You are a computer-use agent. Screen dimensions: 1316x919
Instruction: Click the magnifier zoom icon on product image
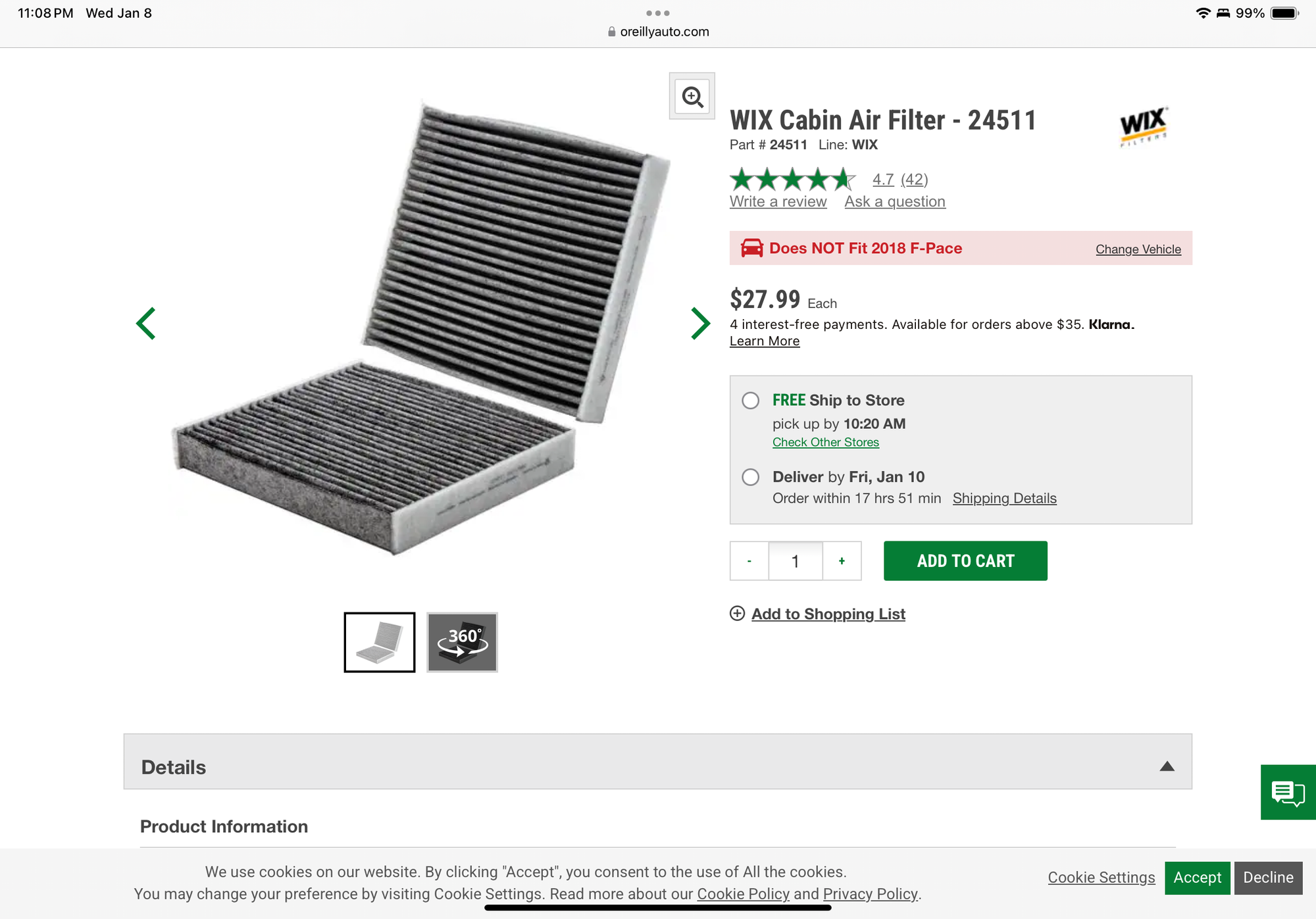[x=692, y=97]
